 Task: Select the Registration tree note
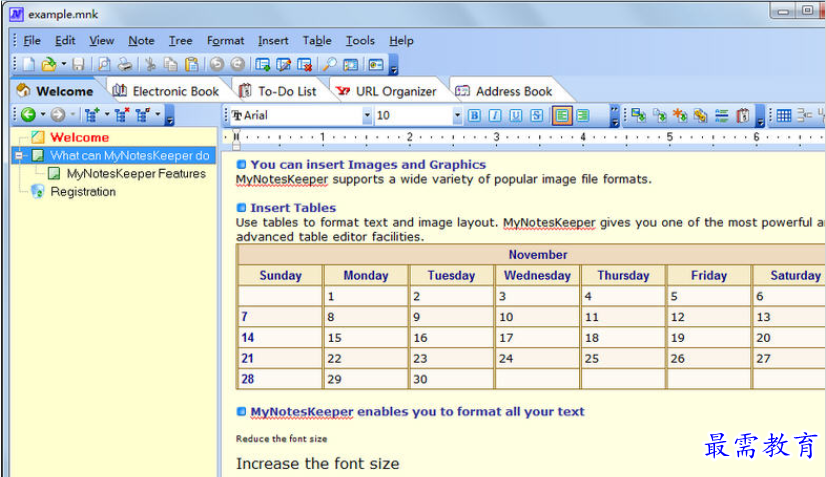tap(83, 192)
